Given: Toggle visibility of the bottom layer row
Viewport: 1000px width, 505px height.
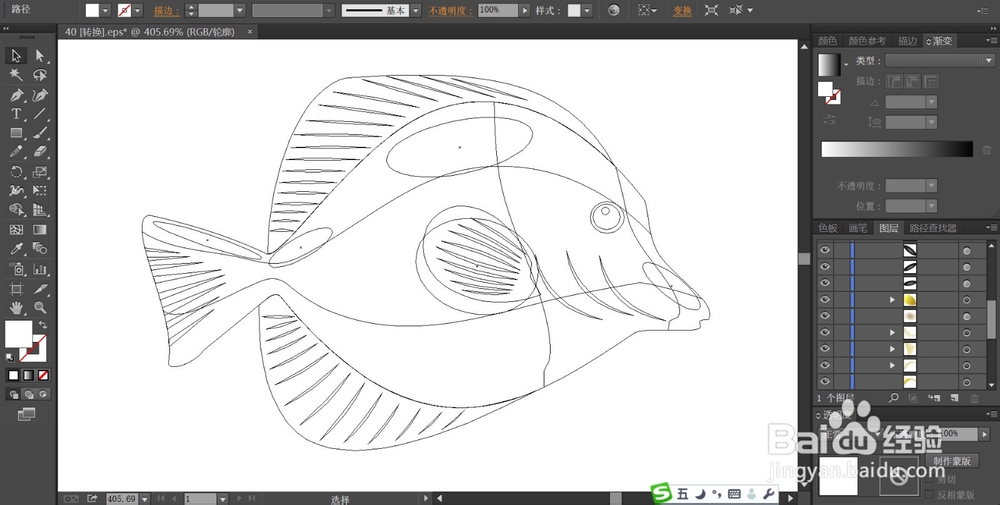Looking at the screenshot, I should pyautogui.click(x=825, y=381).
